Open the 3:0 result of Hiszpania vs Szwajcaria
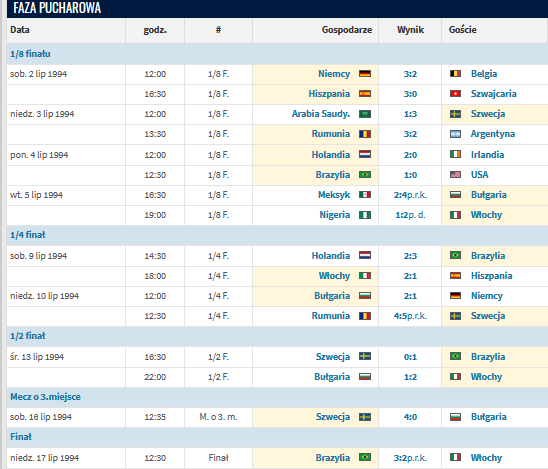Viewport: 548px width, 469px height. pyautogui.click(x=410, y=94)
